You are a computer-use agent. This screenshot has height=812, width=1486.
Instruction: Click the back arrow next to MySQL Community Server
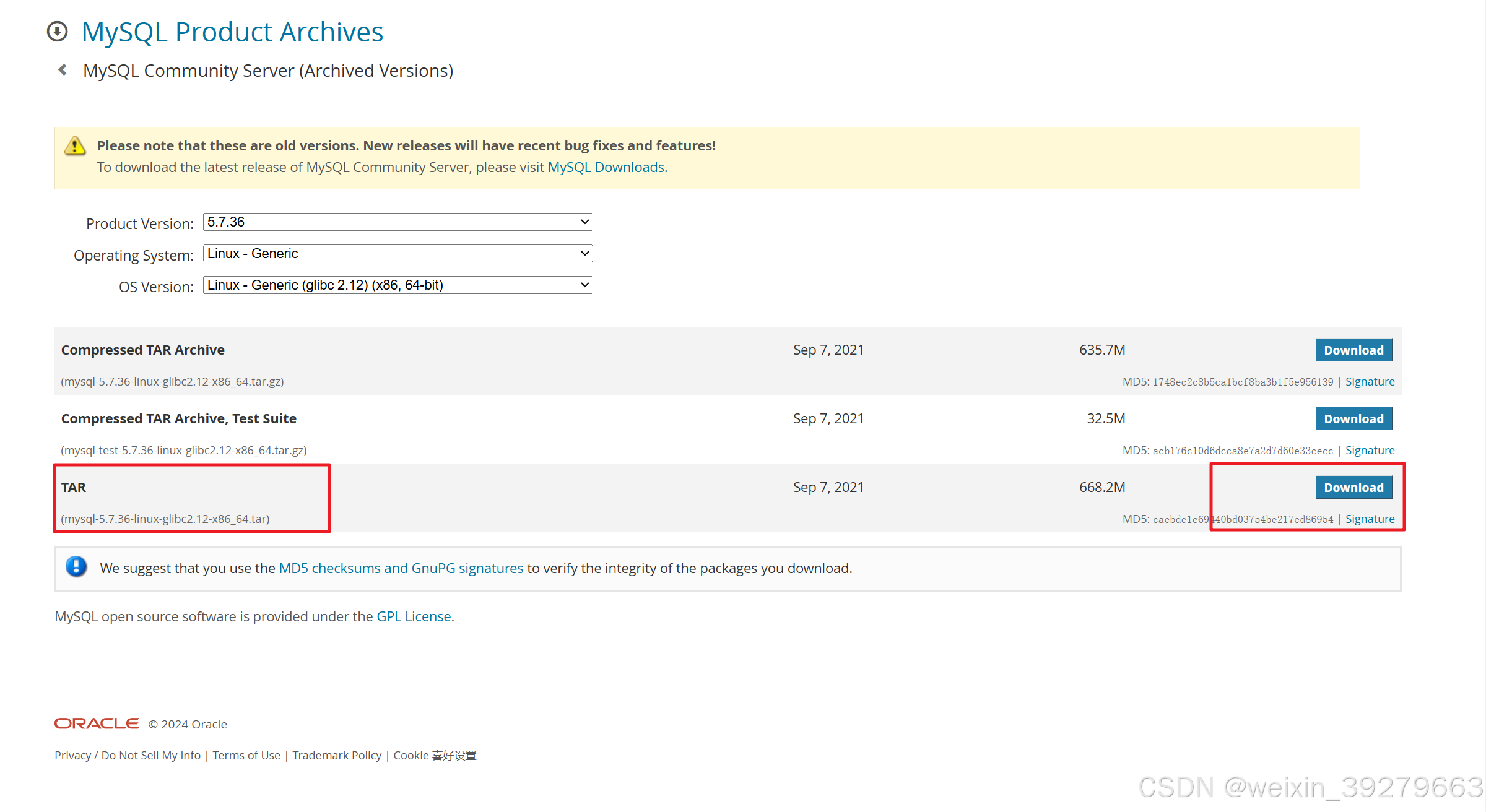click(x=63, y=70)
